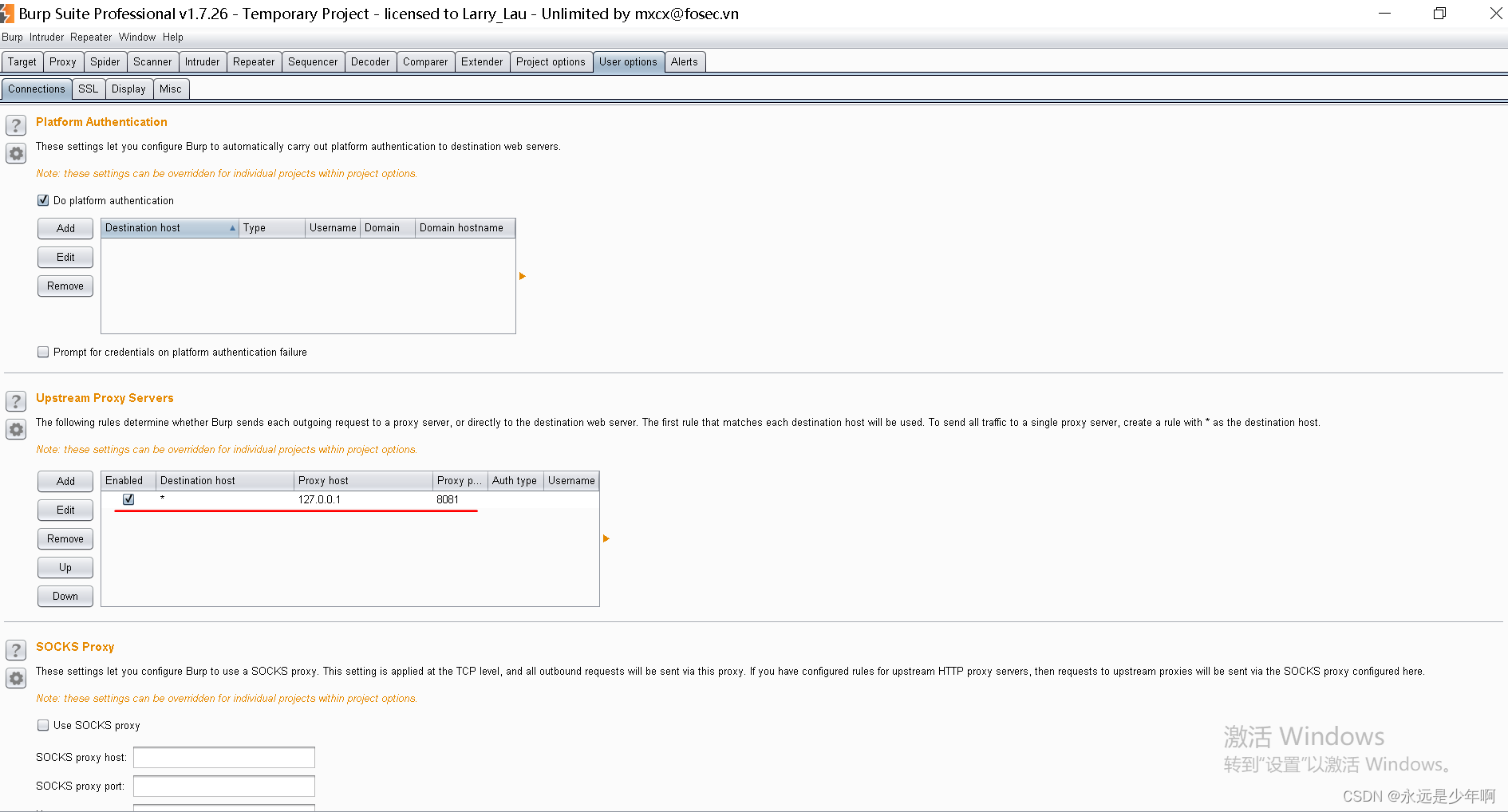The height and width of the screenshot is (812, 1508).
Task: Select the User options tab
Action: 629,61
